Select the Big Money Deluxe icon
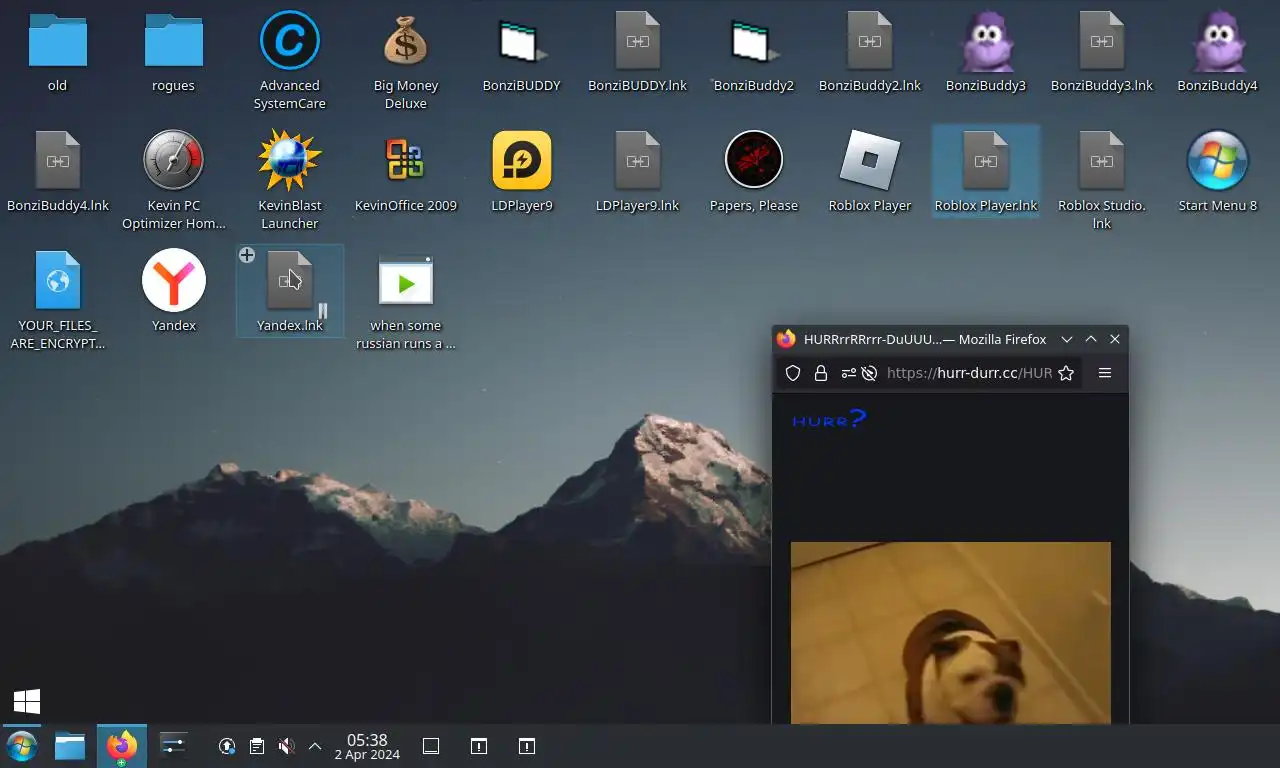Image resolution: width=1280 pixels, height=768 pixels. coord(405,41)
